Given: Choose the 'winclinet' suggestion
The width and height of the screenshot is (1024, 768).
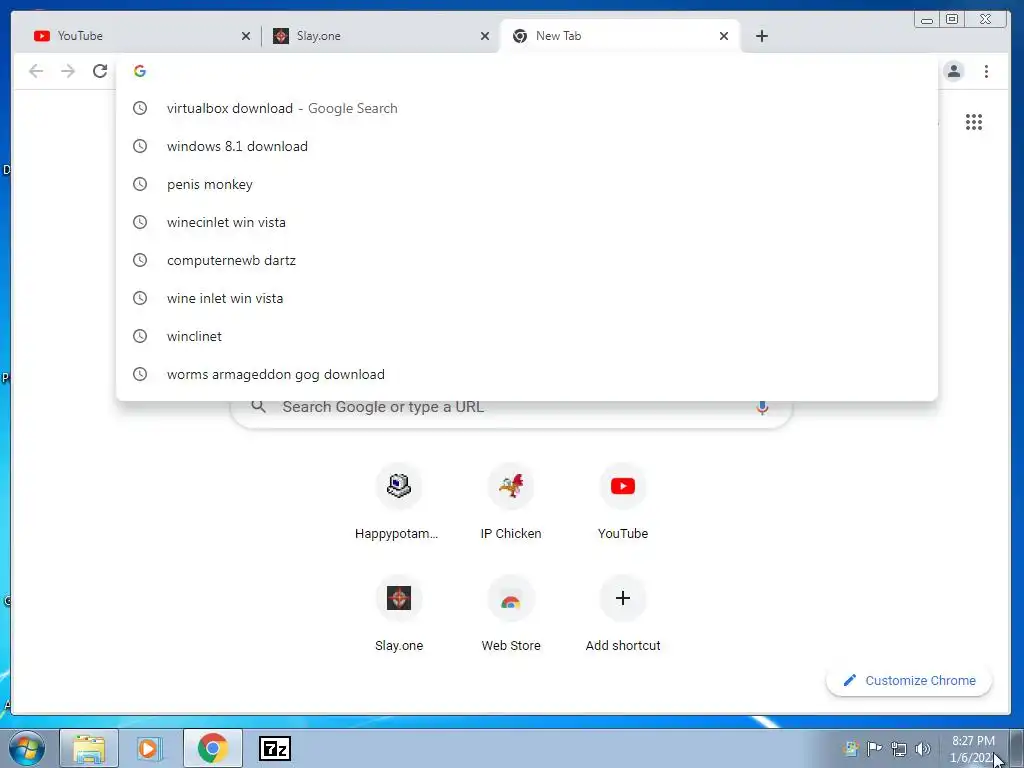Looking at the screenshot, I should [526, 336].
